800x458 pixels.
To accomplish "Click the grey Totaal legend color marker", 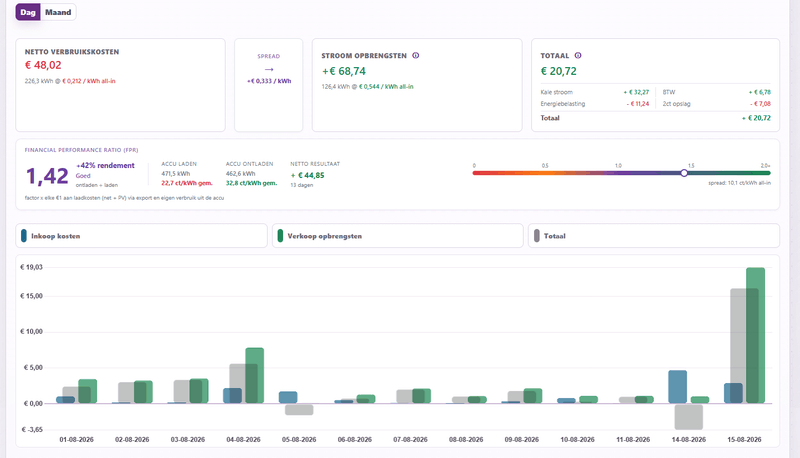I will pos(537,236).
